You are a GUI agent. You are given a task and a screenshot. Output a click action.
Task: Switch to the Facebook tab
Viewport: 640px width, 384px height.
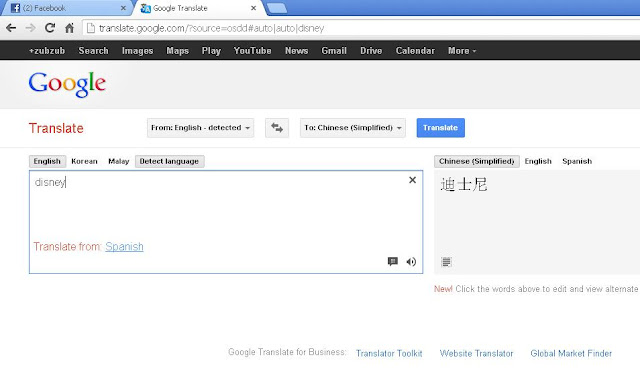point(67,8)
